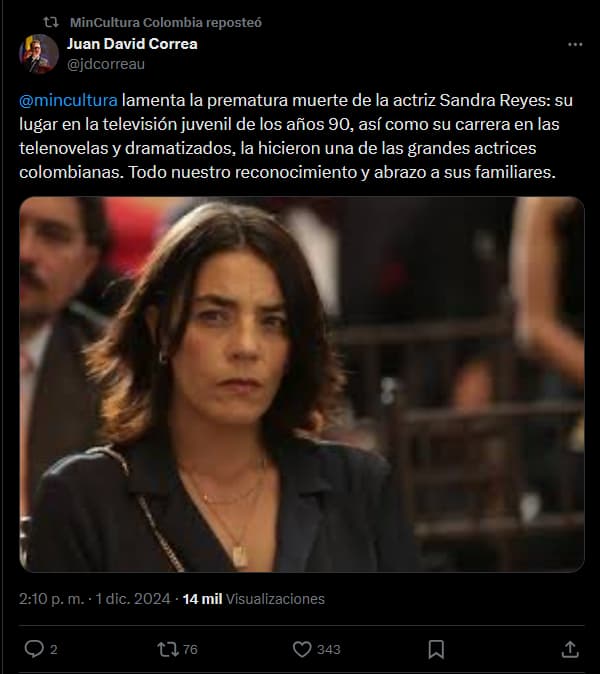Viewport: 600px width, 674px height.
Task: Open the 1 dic. 2024 date link
Action: (133, 599)
